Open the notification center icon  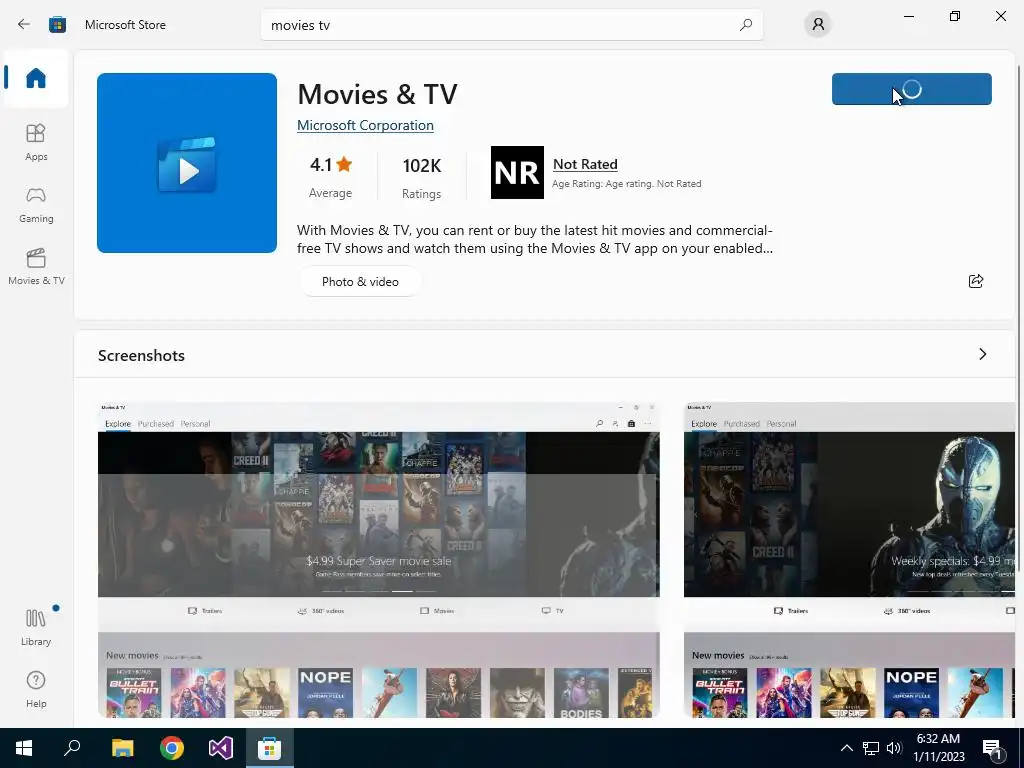click(x=992, y=748)
